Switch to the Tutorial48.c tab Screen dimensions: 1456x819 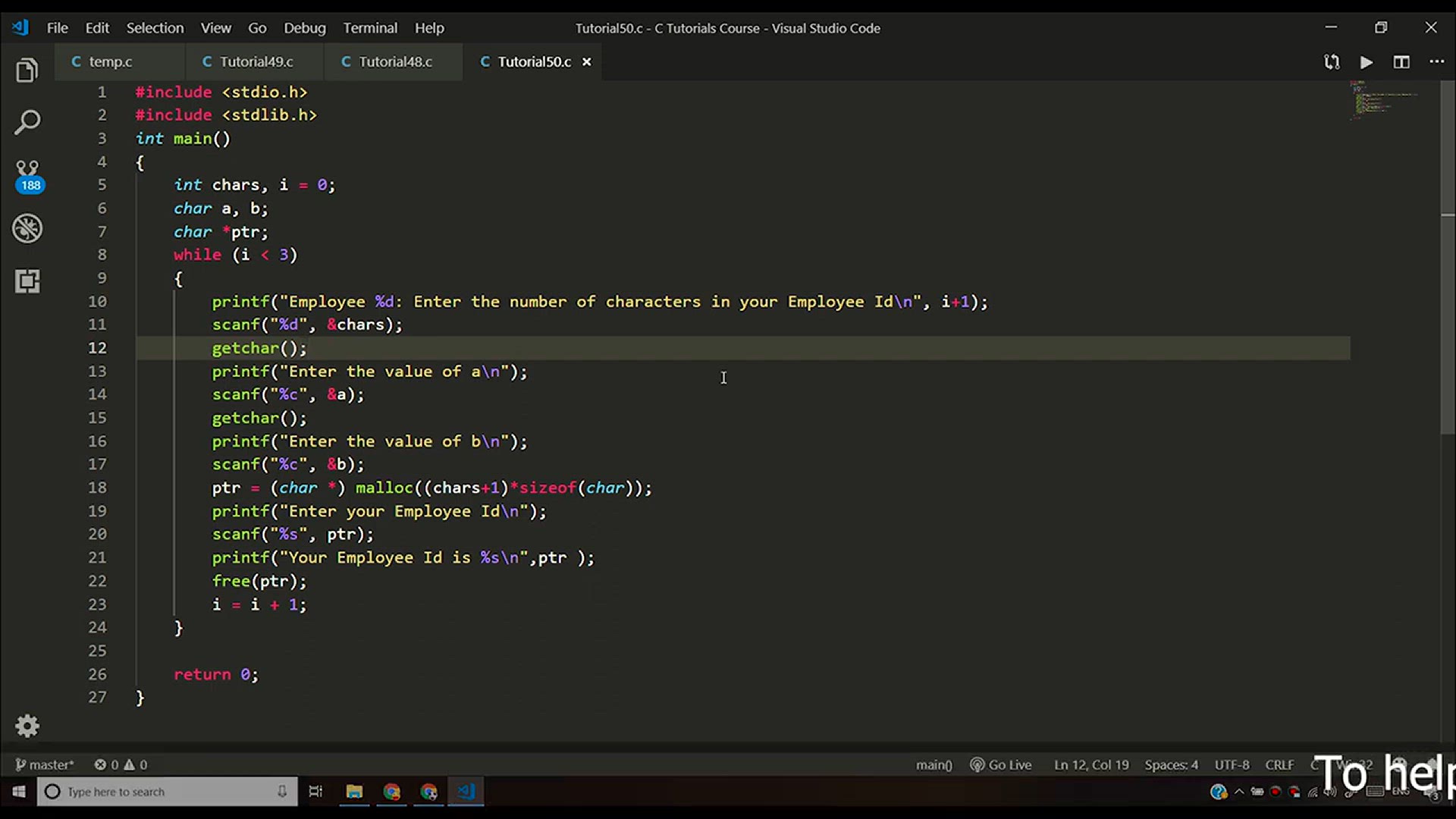click(x=394, y=62)
